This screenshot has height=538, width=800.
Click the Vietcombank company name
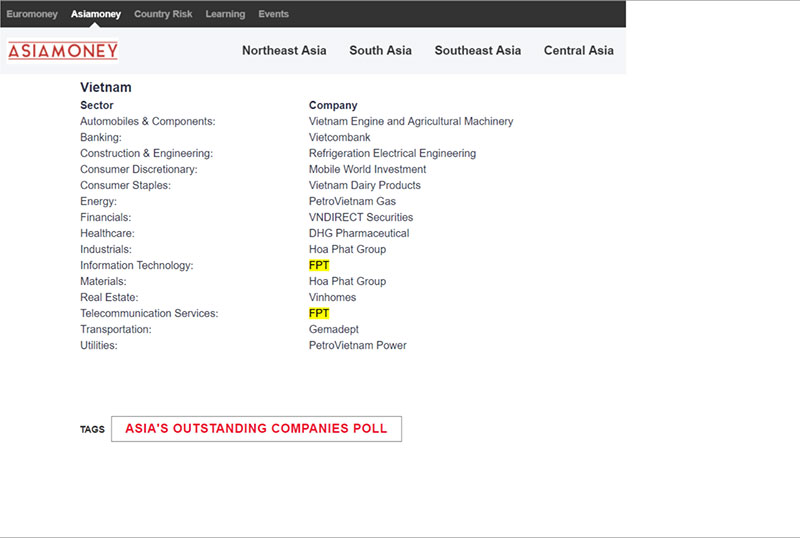[339, 137]
